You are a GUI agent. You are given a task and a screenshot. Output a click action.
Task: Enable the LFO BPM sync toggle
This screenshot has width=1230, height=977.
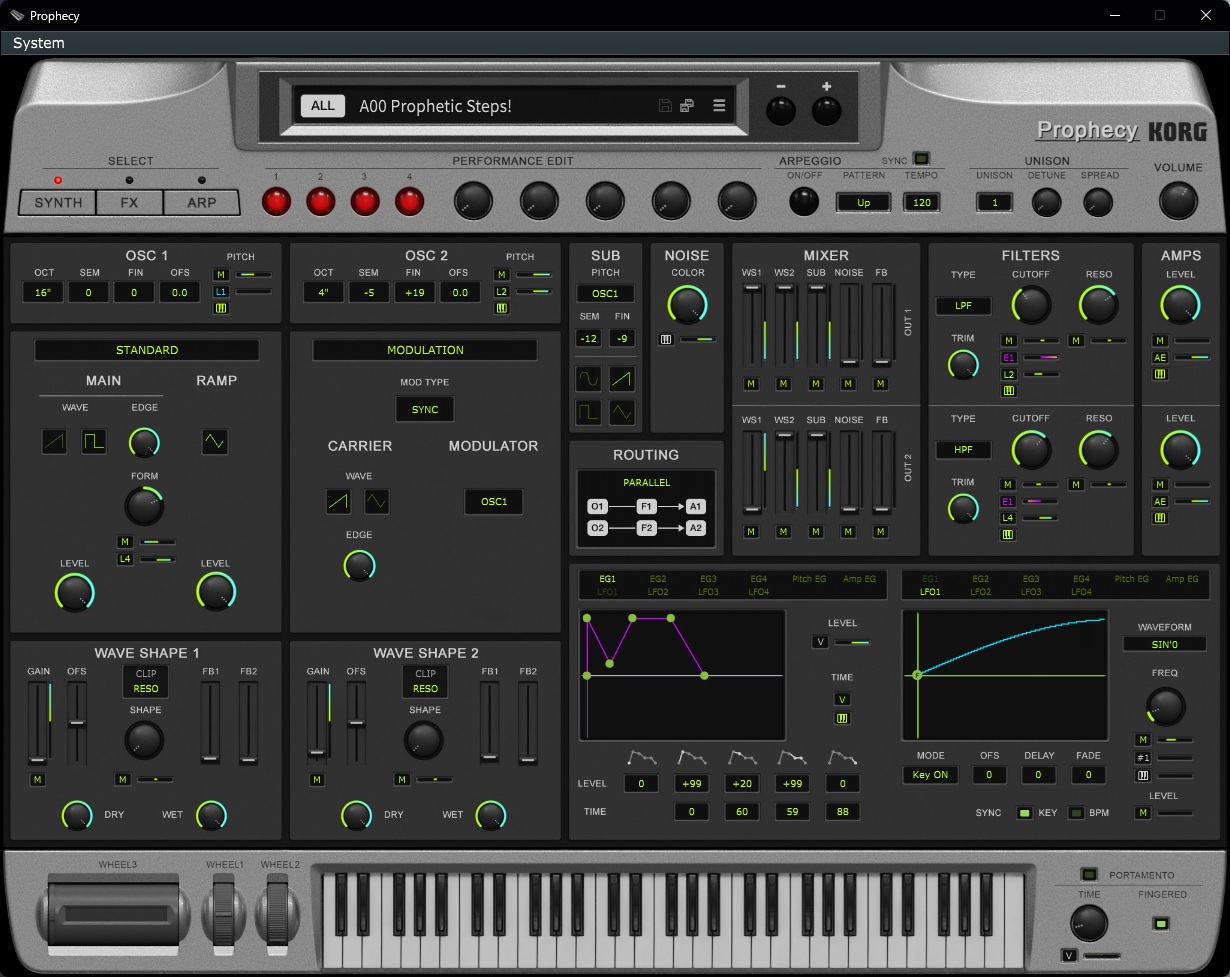[x=1076, y=813]
